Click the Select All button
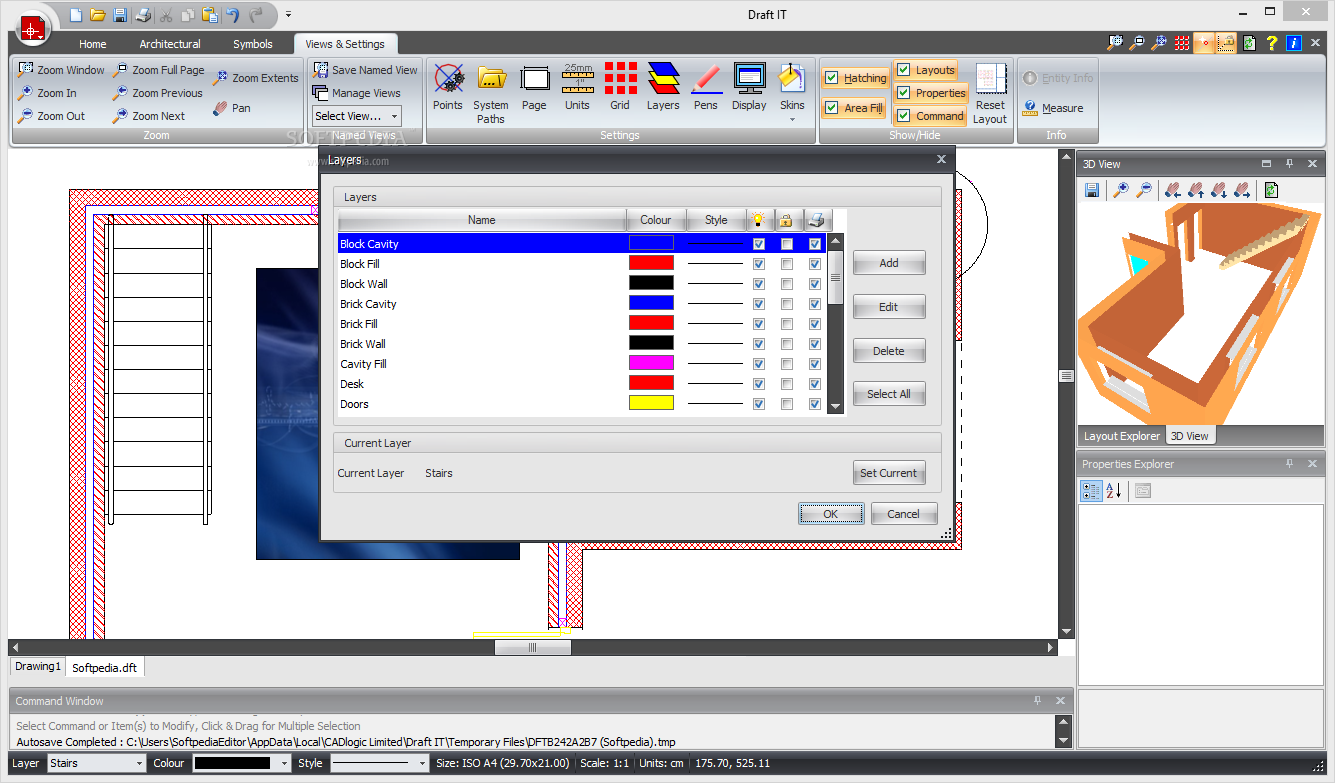 (x=889, y=394)
